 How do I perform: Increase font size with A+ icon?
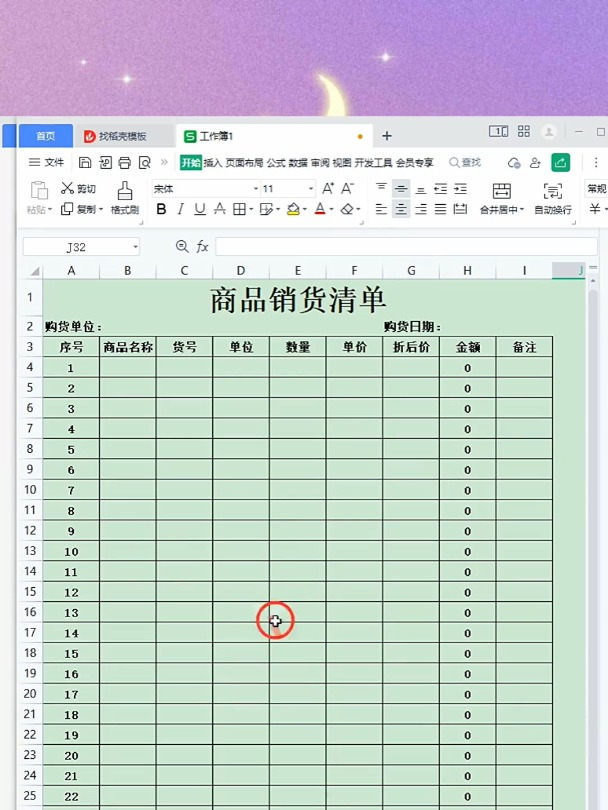tap(328, 188)
